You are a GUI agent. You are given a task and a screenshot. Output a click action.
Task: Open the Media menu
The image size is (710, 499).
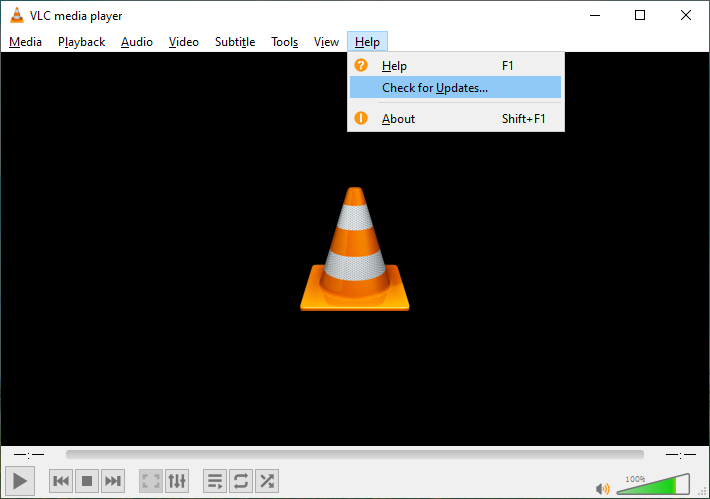click(x=25, y=42)
